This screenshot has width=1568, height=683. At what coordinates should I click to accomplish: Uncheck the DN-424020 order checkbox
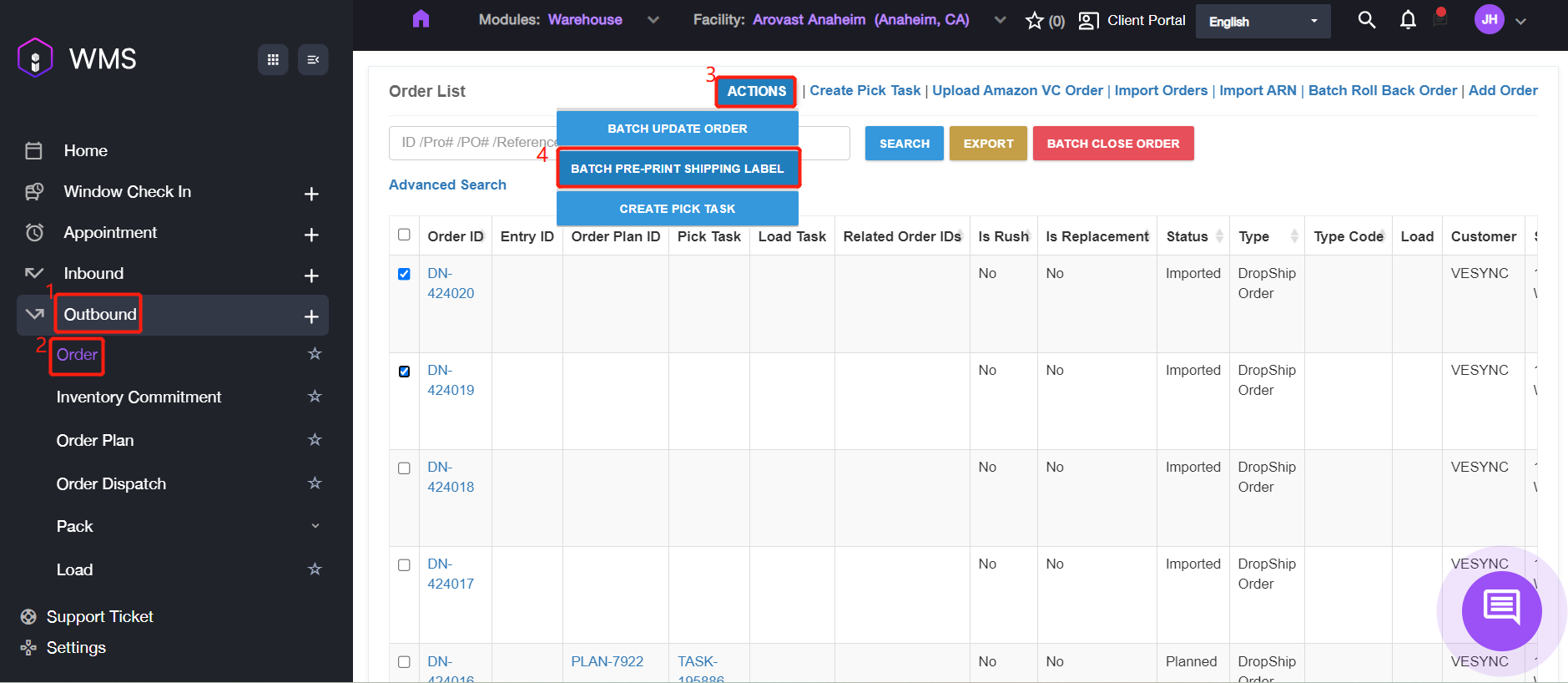coord(405,274)
